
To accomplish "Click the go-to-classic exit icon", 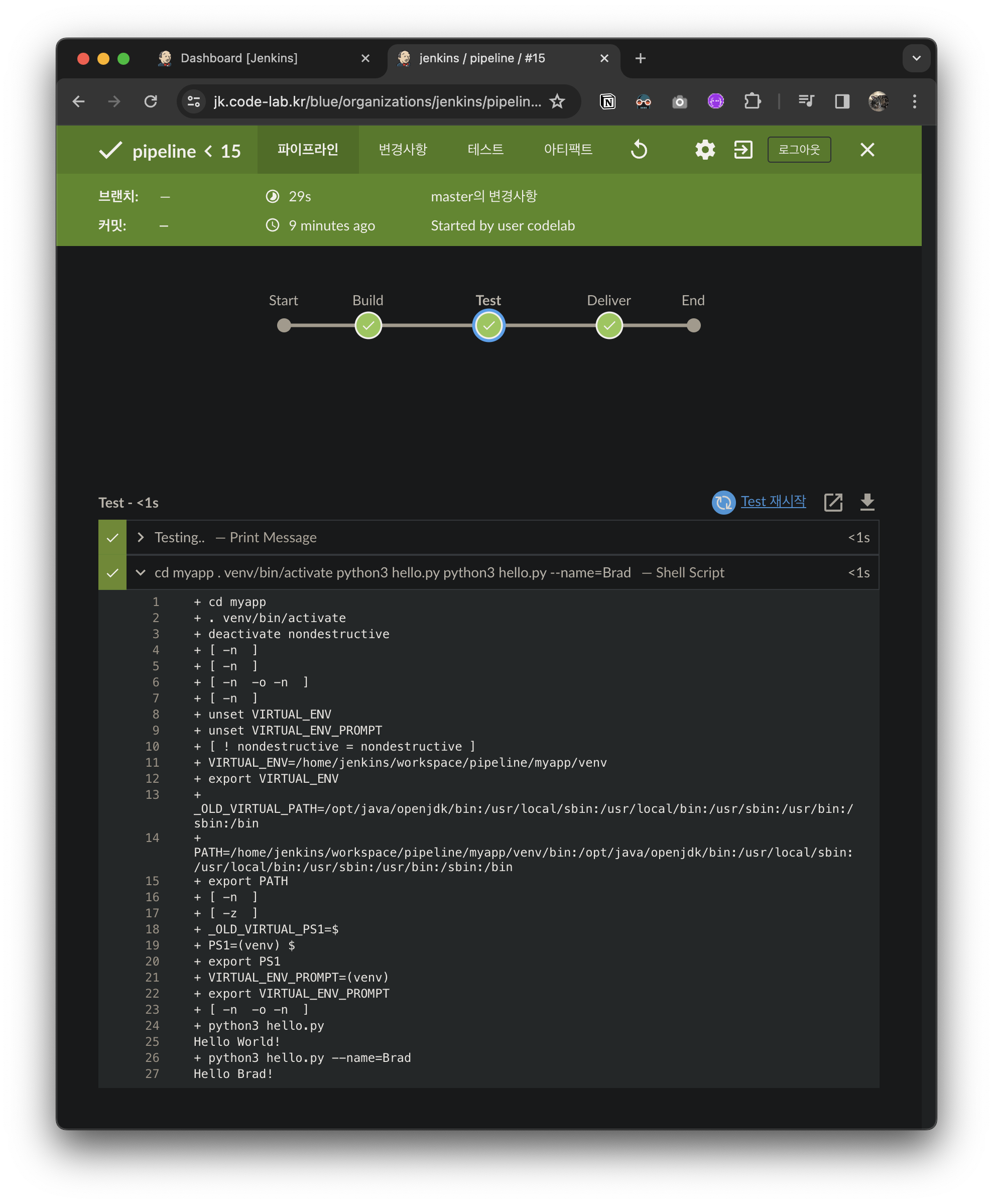I will pyautogui.click(x=743, y=150).
